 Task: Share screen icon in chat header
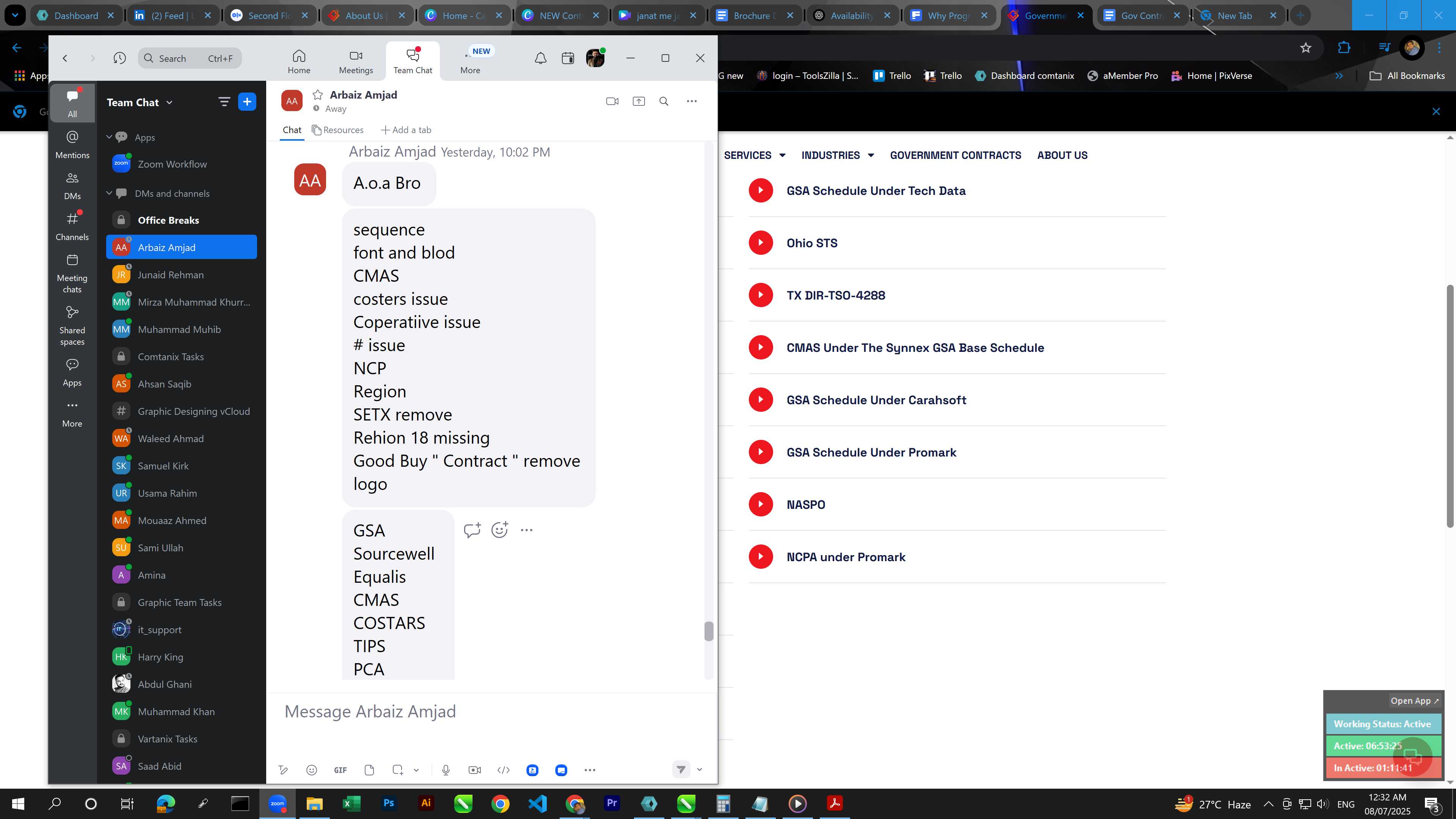[x=639, y=101]
